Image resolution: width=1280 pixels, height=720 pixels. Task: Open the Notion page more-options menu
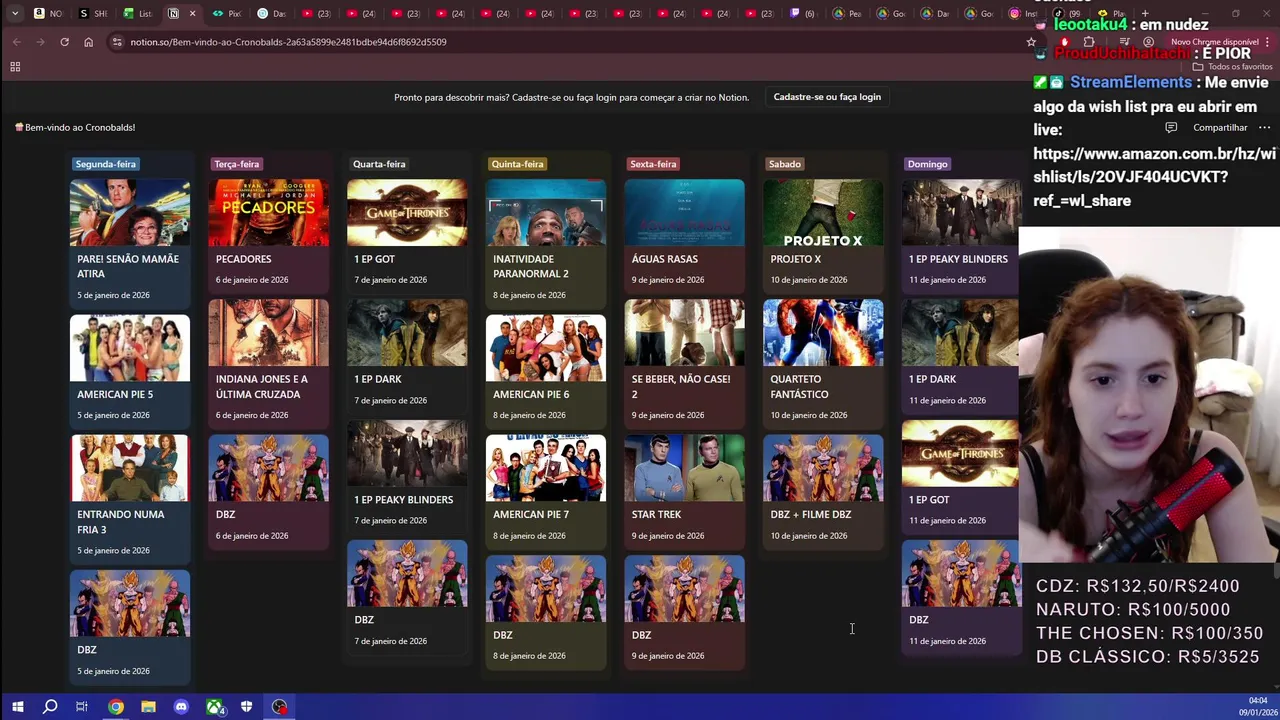click(1264, 128)
